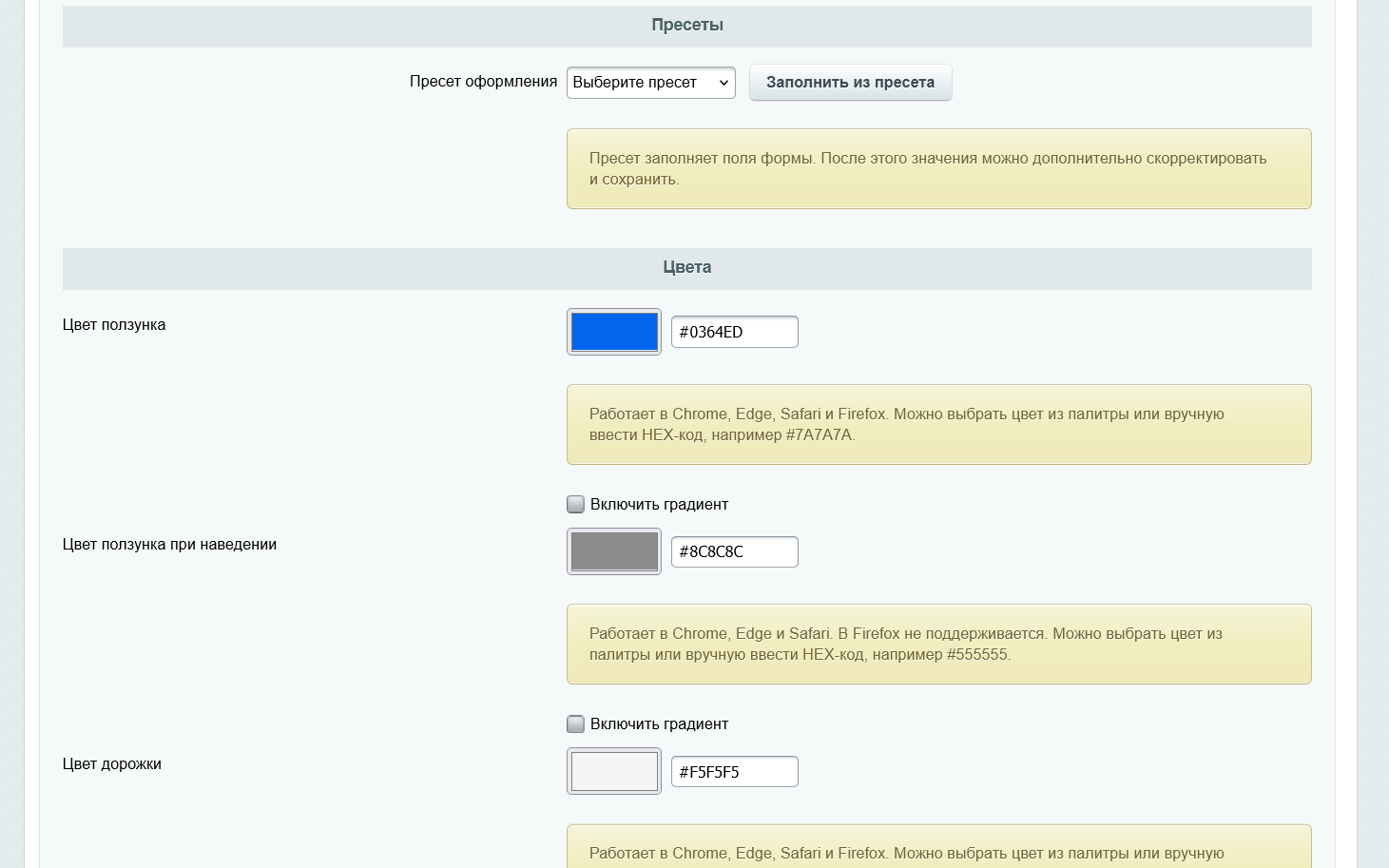Click the 'Цвет ползунка при наведении' label

point(169,545)
